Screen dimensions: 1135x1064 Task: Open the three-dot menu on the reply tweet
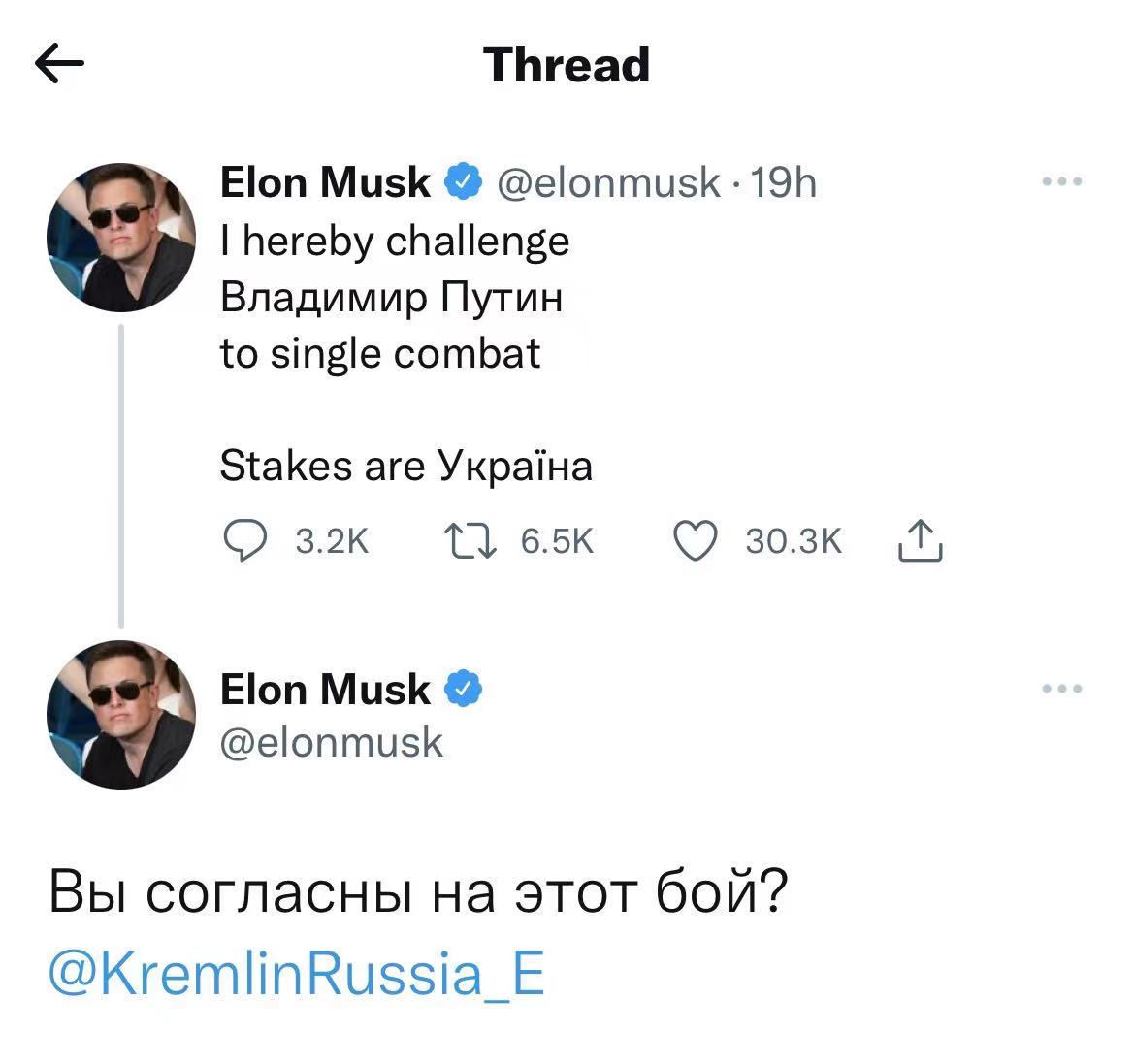tap(1061, 687)
